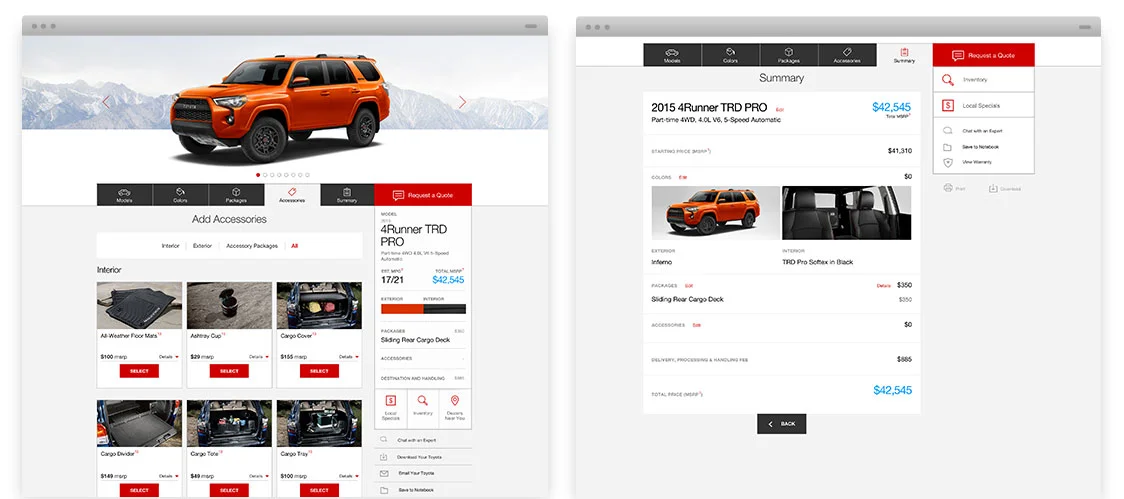Image resolution: width=1124 pixels, height=499 pixels.
Task: Select the All-Weather Floor Mats accessory
Action: click(x=139, y=371)
